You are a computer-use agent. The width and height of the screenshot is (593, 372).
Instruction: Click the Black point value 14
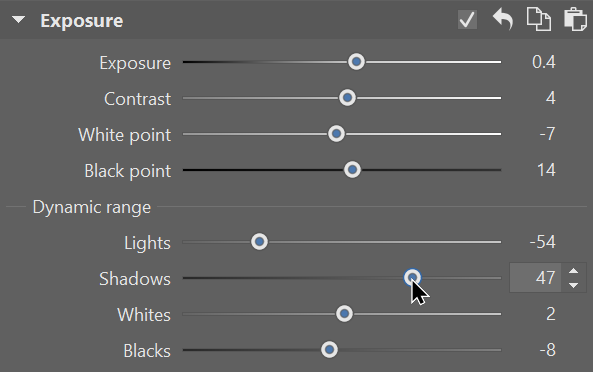(546, 170)
